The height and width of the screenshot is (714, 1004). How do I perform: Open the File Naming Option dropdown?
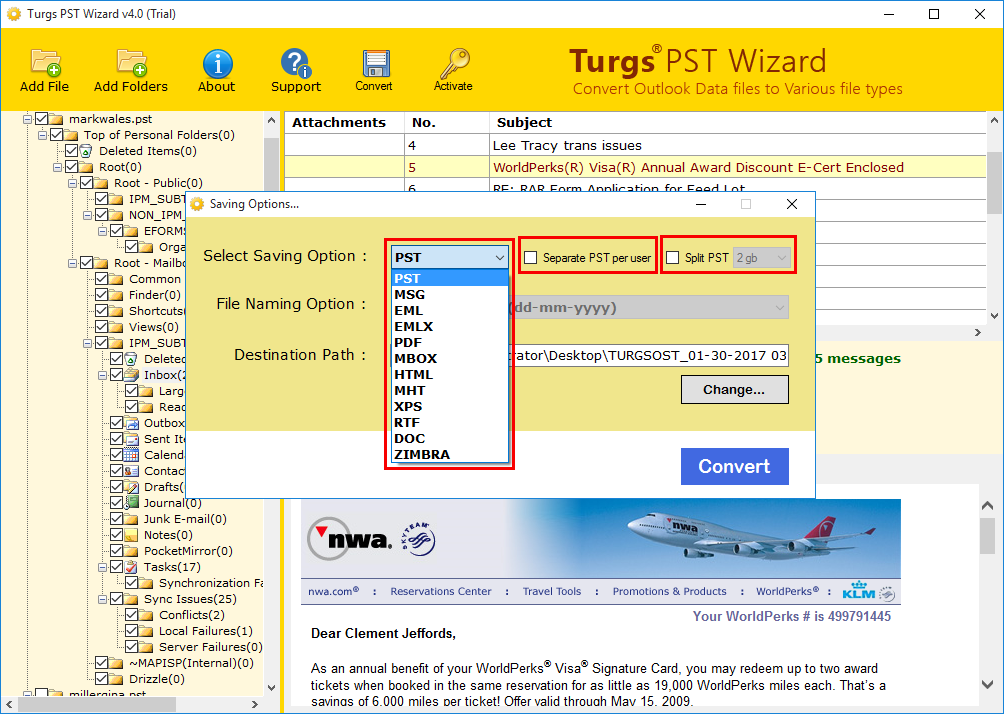coord(649,307)
